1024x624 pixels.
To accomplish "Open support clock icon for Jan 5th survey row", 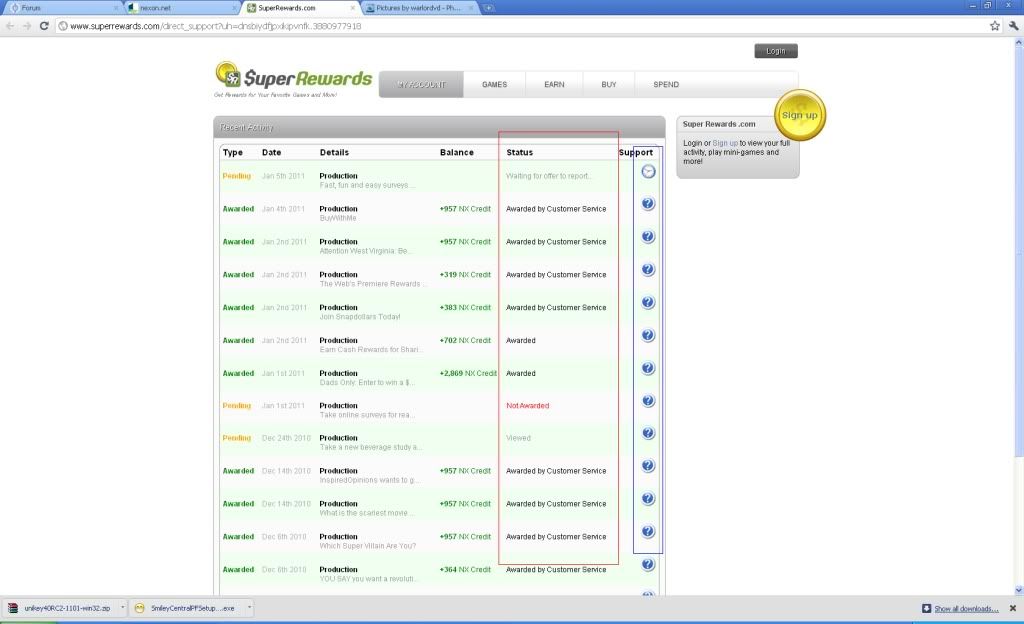I will click(648, 172).
